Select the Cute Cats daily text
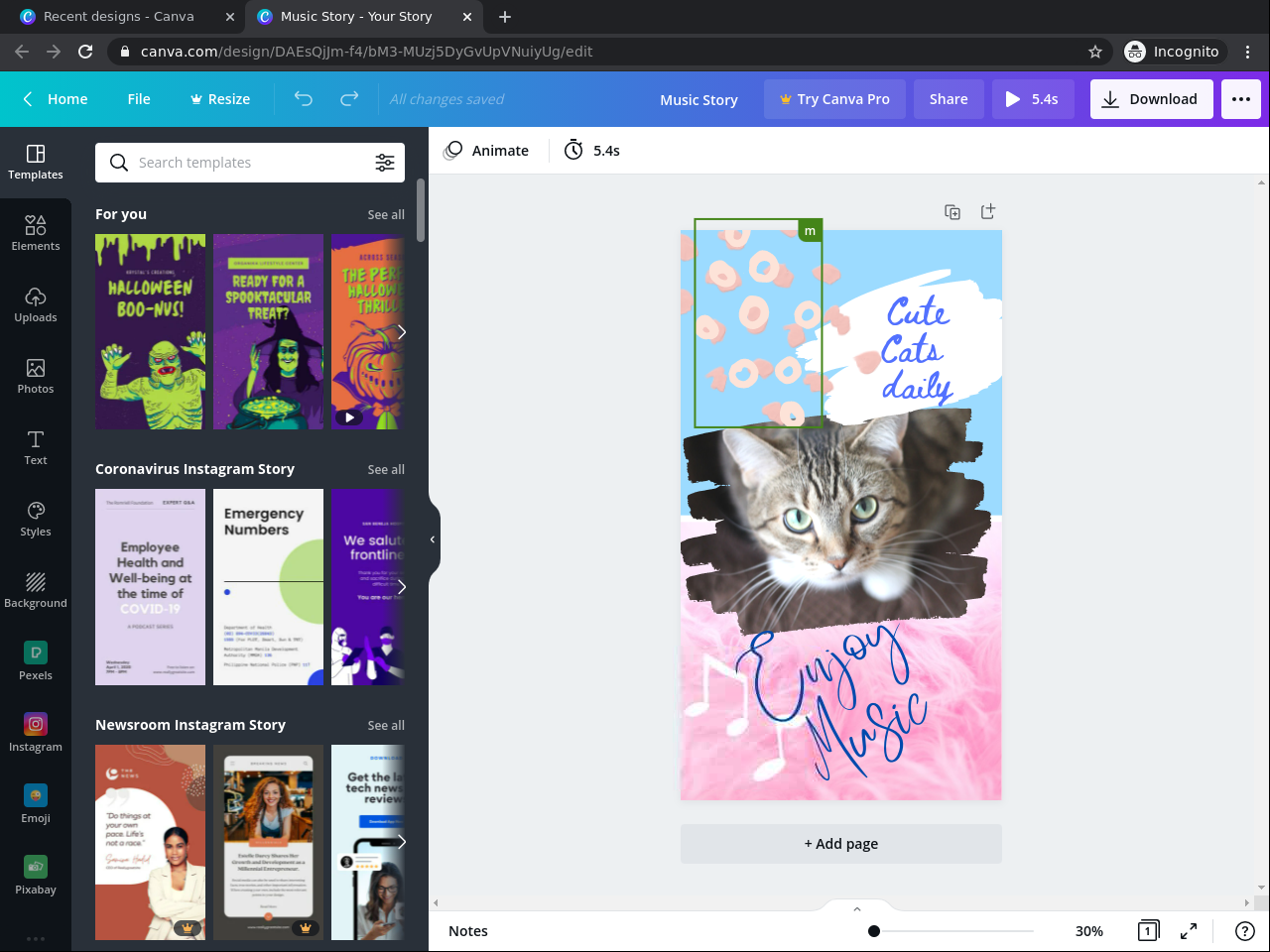1270x952 pixels. tap(917, 349)
